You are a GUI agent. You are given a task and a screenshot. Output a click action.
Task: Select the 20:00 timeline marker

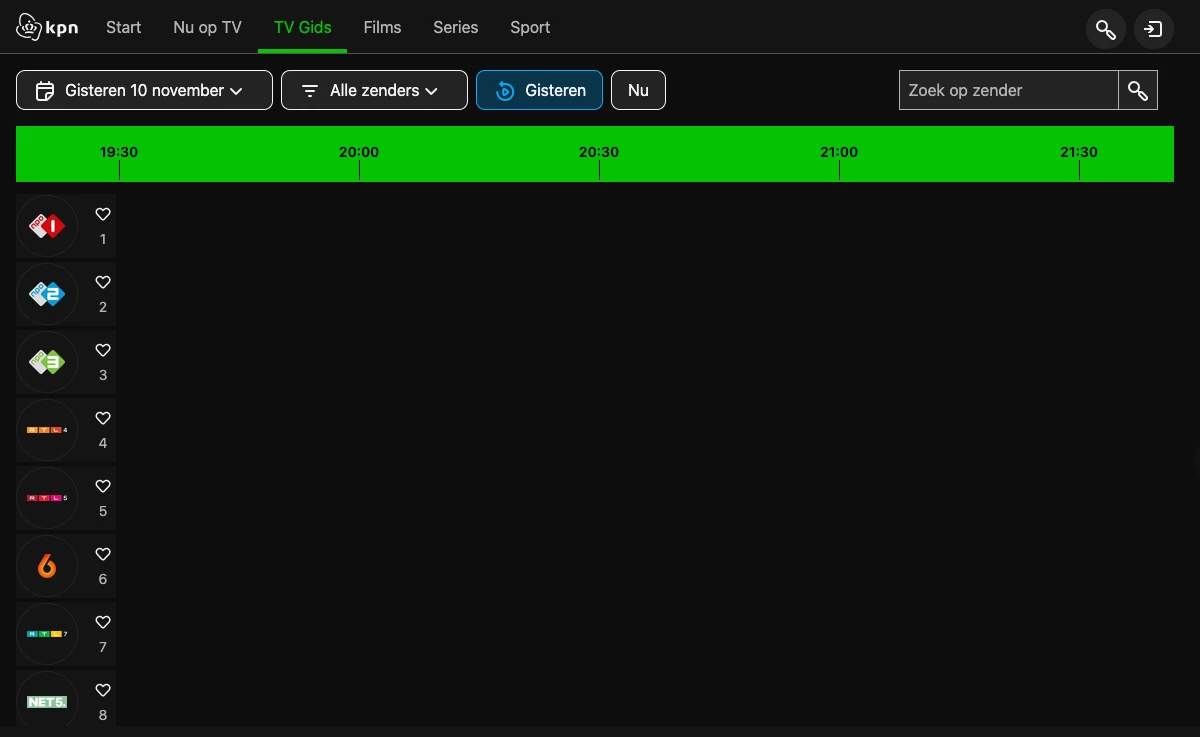coord(359,152)
